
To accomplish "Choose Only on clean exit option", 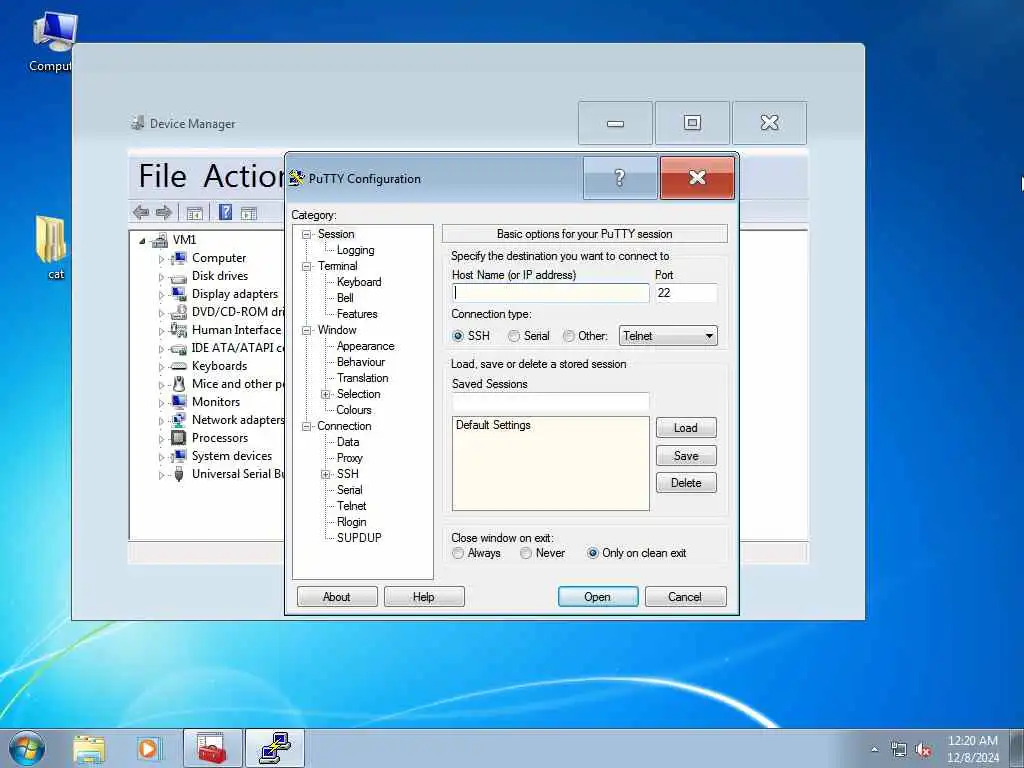I will (592, 553).
